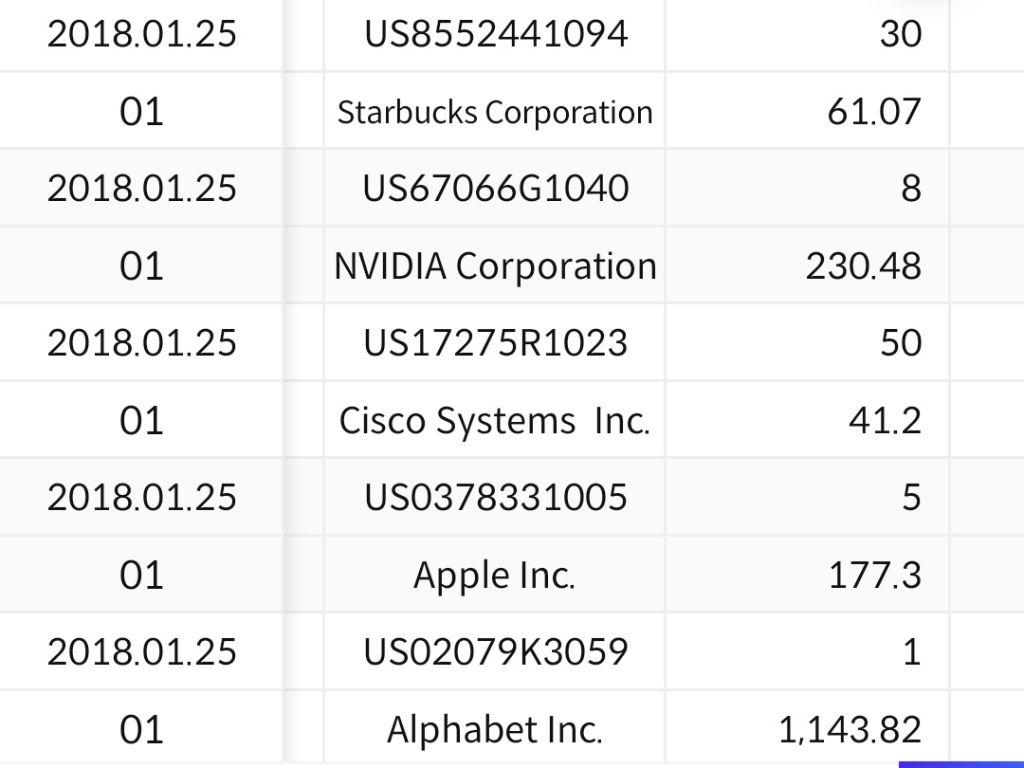
Task: Select the quantity 1 beside US02079K3059
Action: pyautogui.click(x=910, y=652)
